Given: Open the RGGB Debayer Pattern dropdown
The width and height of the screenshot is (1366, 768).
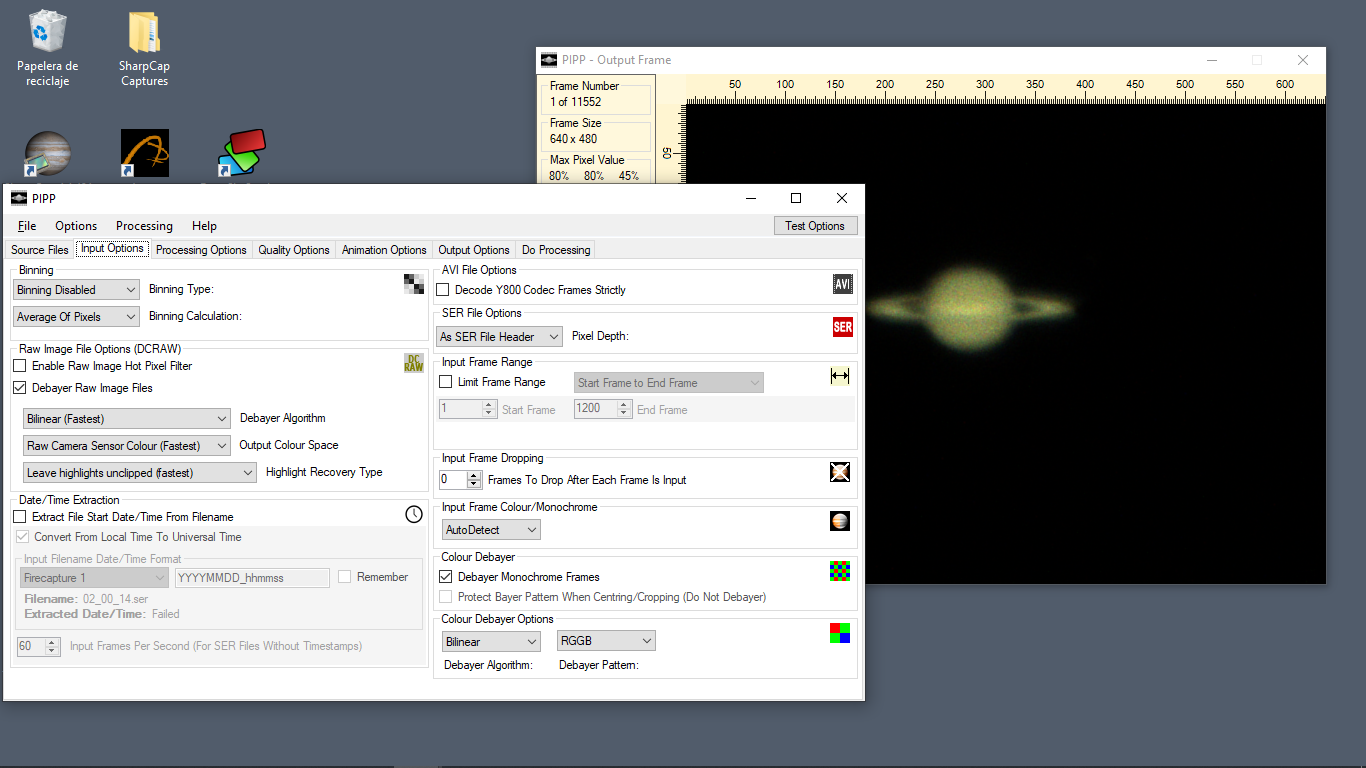Looking at the screenshot, I should point(606,641).
